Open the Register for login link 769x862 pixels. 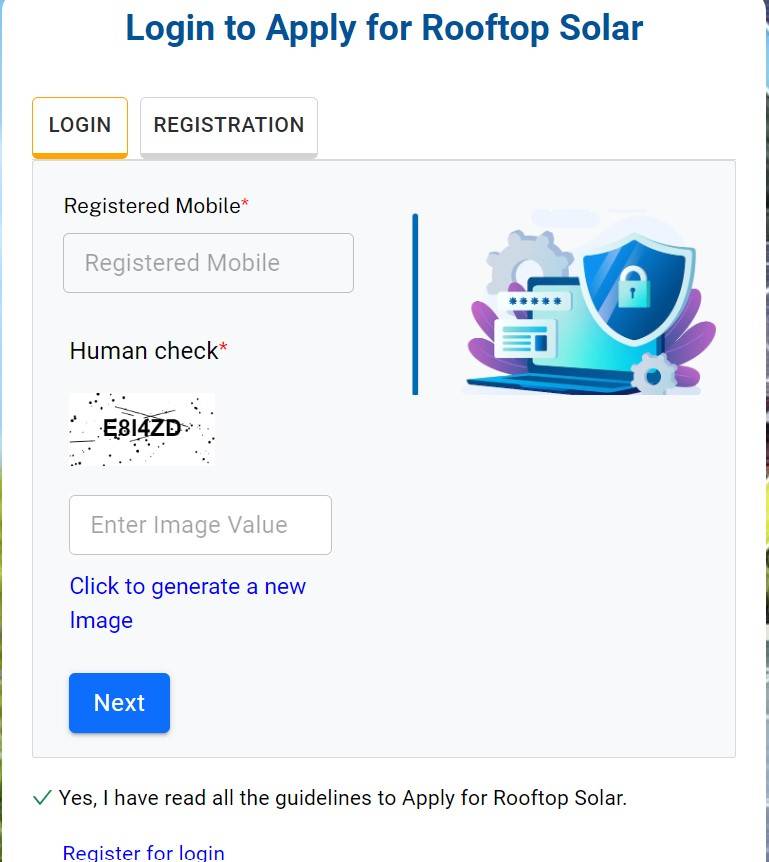pos(144,853)
